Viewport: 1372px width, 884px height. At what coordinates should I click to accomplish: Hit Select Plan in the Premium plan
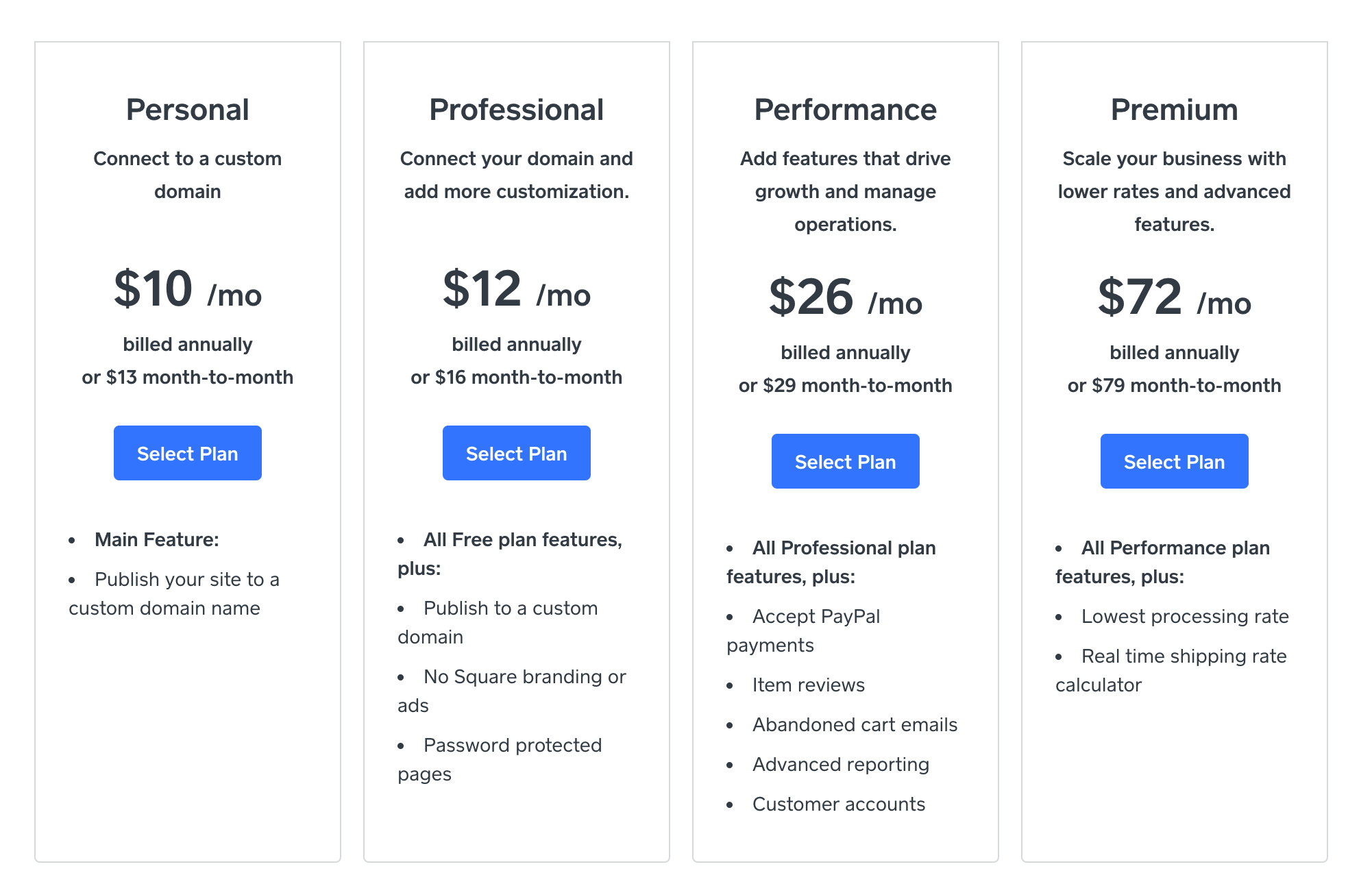[1174, 461]
